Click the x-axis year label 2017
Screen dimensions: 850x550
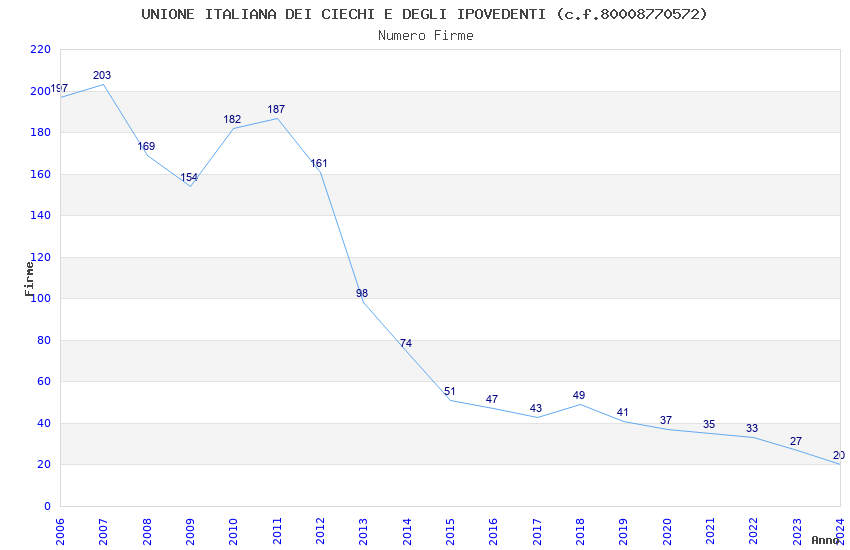click(x=537, y=532)
